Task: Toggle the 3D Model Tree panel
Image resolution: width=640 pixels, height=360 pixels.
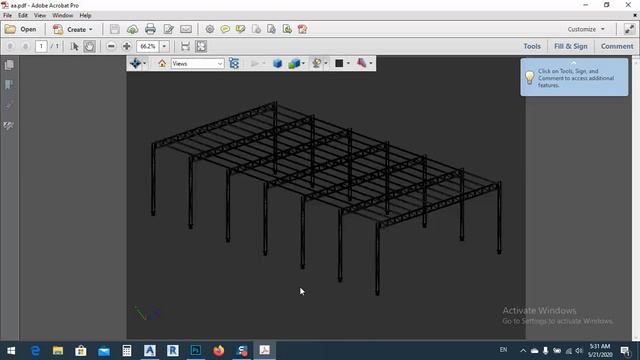Action: (x=234, y=63)
